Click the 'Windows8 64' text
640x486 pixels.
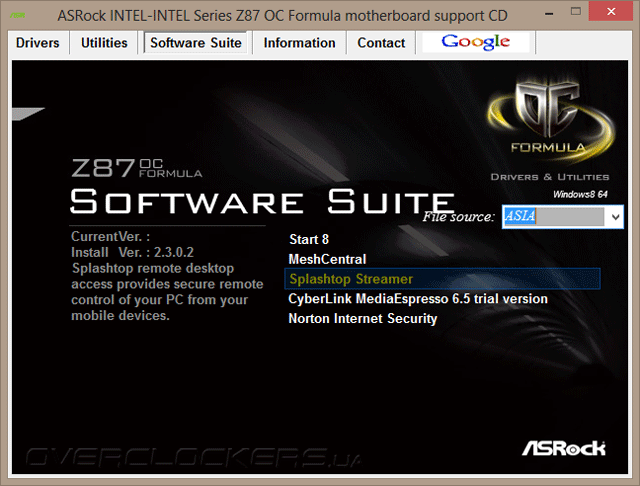[580, 194]
